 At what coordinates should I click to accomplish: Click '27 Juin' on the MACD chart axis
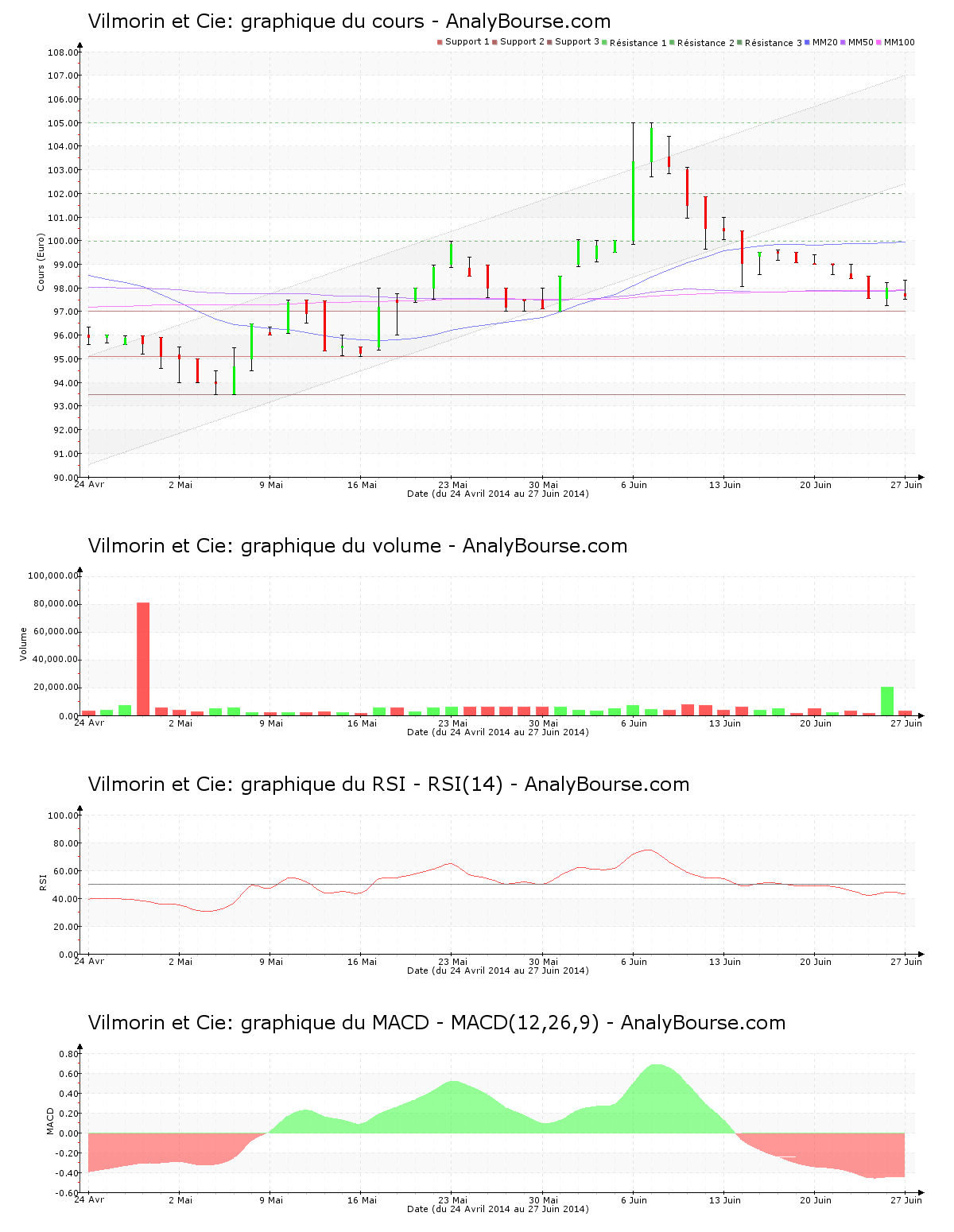[906, 1200]
